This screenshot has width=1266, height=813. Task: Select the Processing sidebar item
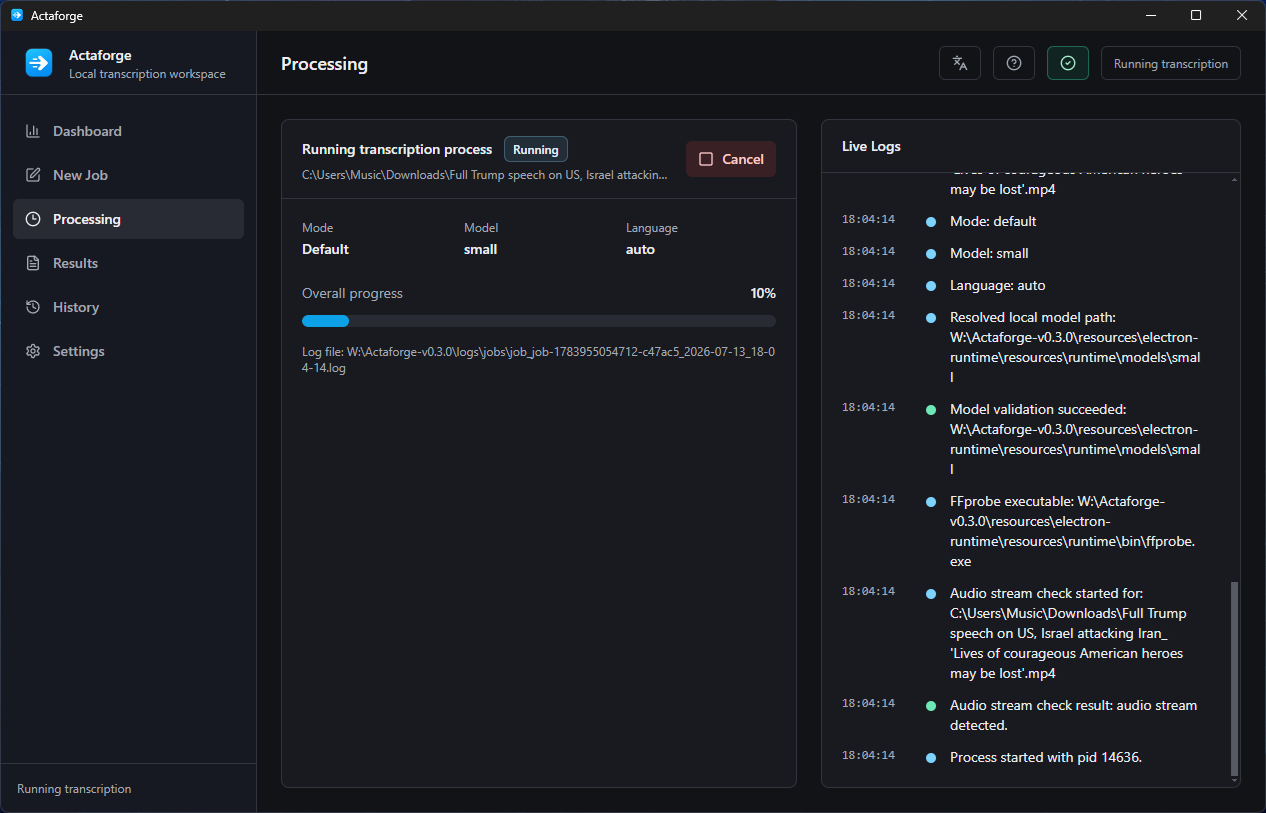[x=128, y=219]
